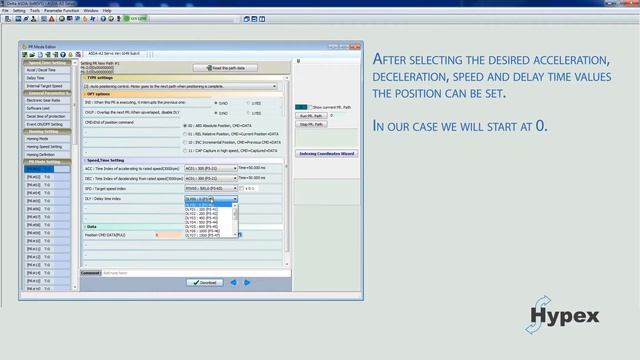Select the highlighted first PR path row in list
The width and height of the screenshot is (640, 360).
tap(47, 169)
